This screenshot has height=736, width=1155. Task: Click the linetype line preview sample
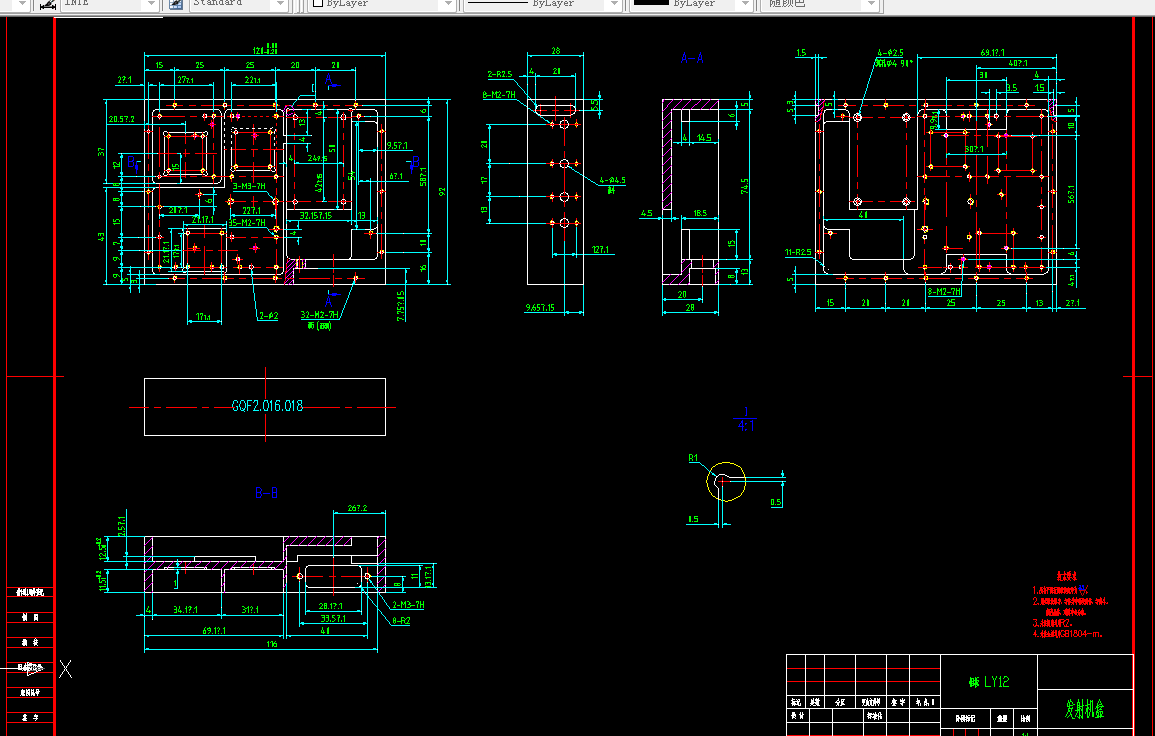click(x=497, y=3)
